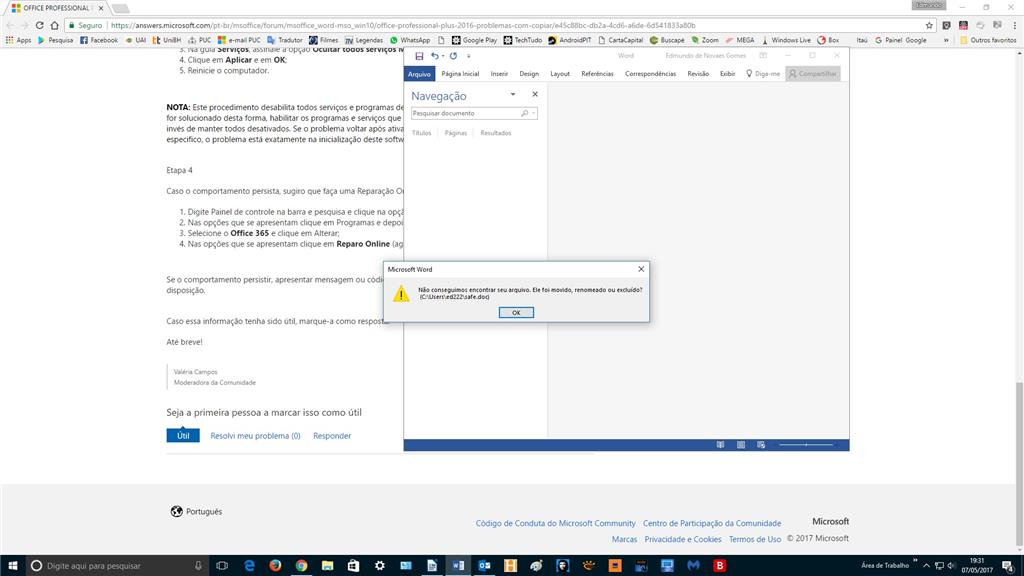
Task: Open the Inserir ribbon tab
Action: [499, 74]
